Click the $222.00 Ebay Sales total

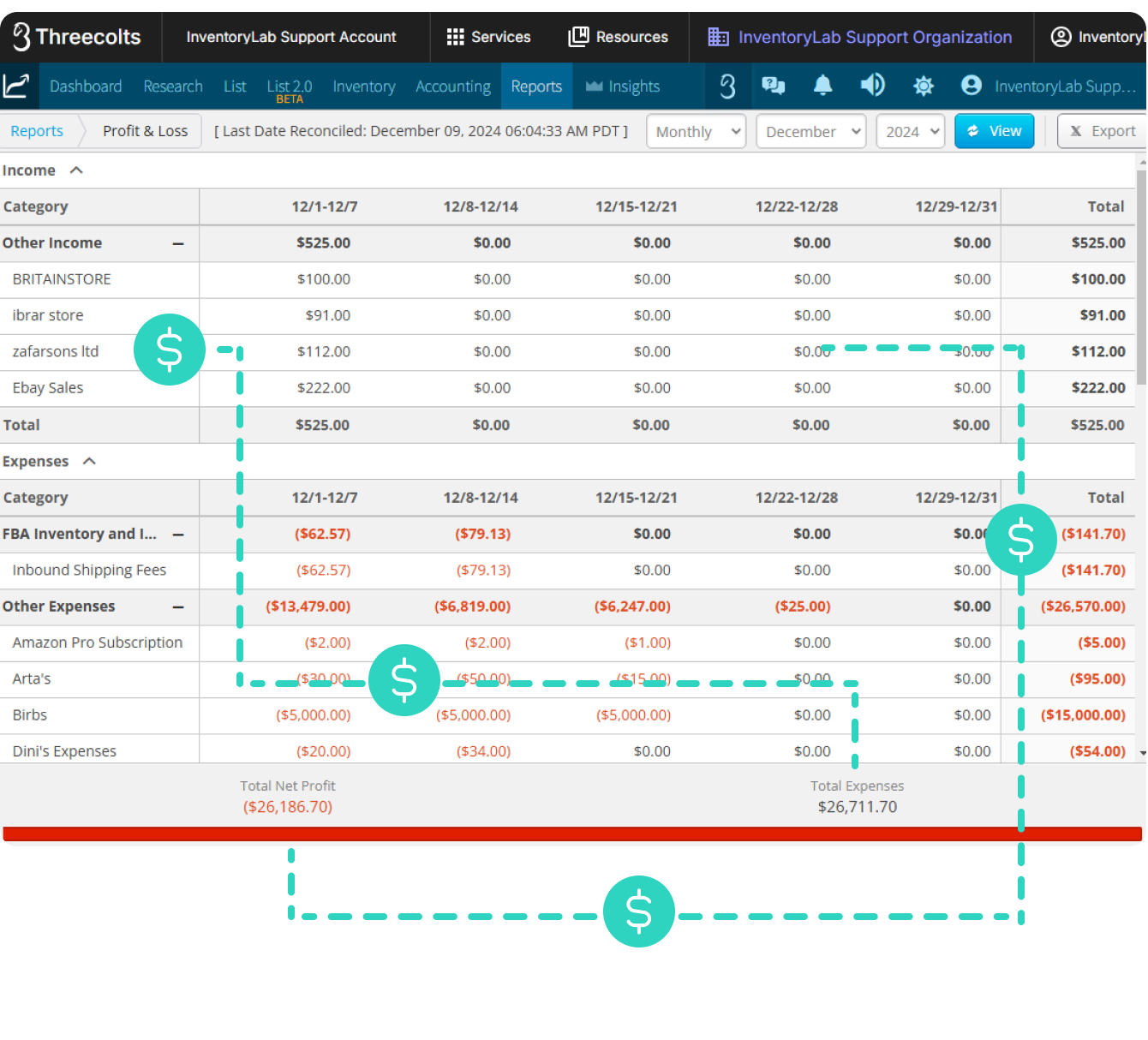[1098, 388]
